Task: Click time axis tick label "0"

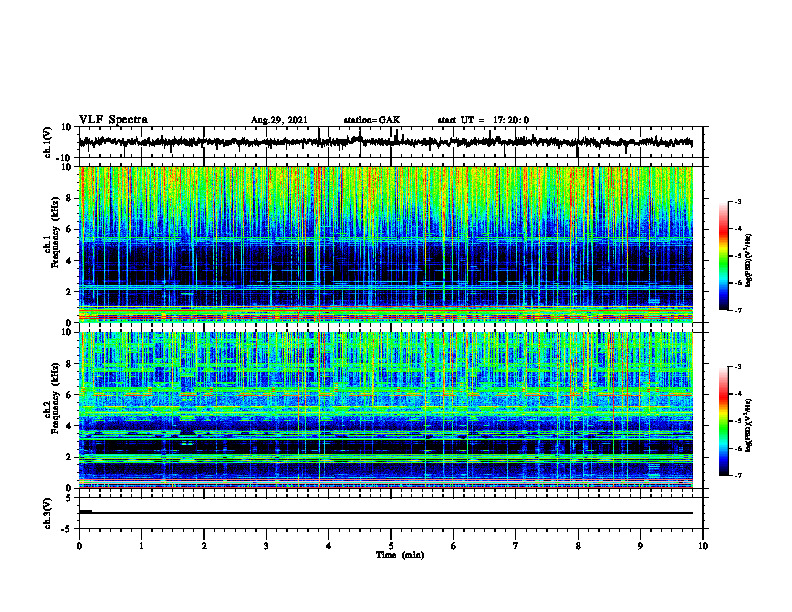Action: pos(79,546)
